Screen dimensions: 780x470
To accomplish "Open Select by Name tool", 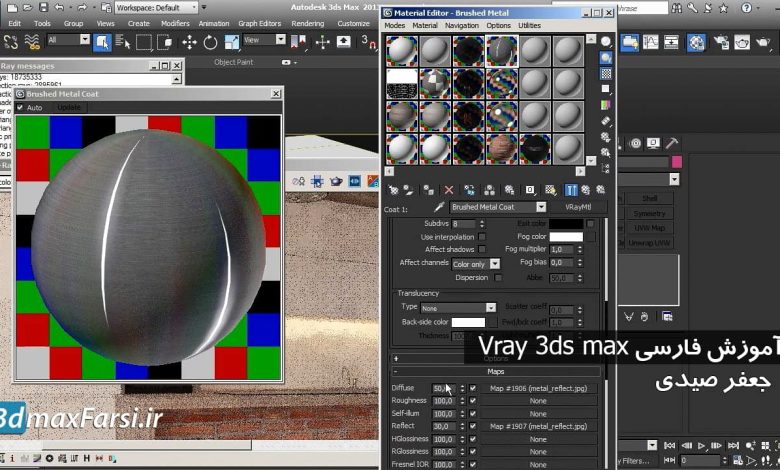I will click(122, 42).
